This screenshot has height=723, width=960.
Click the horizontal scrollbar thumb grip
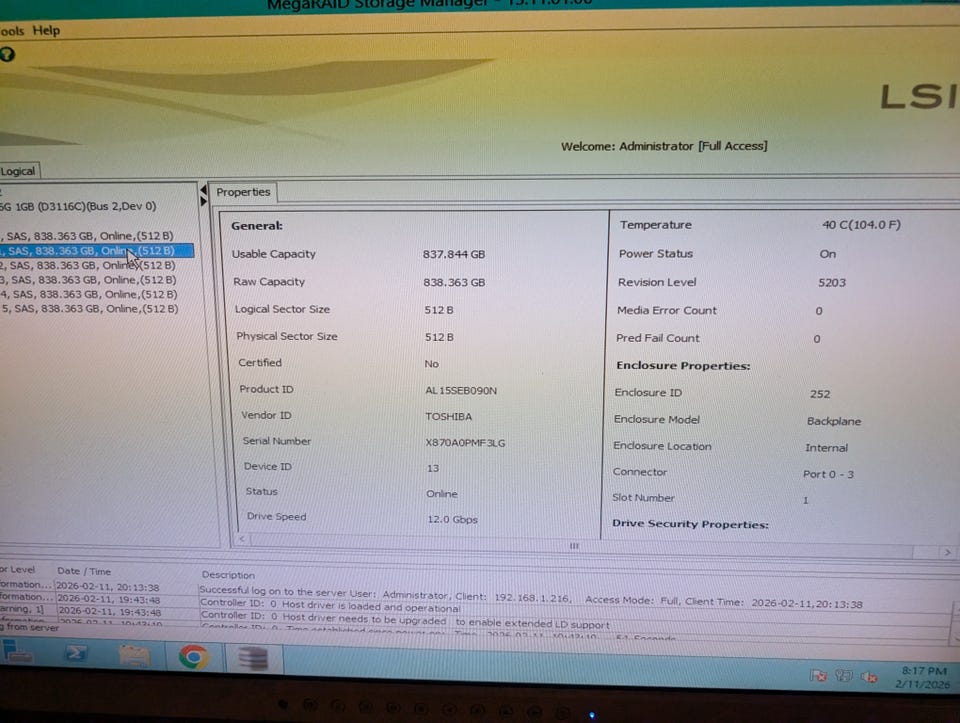point(574,545)
